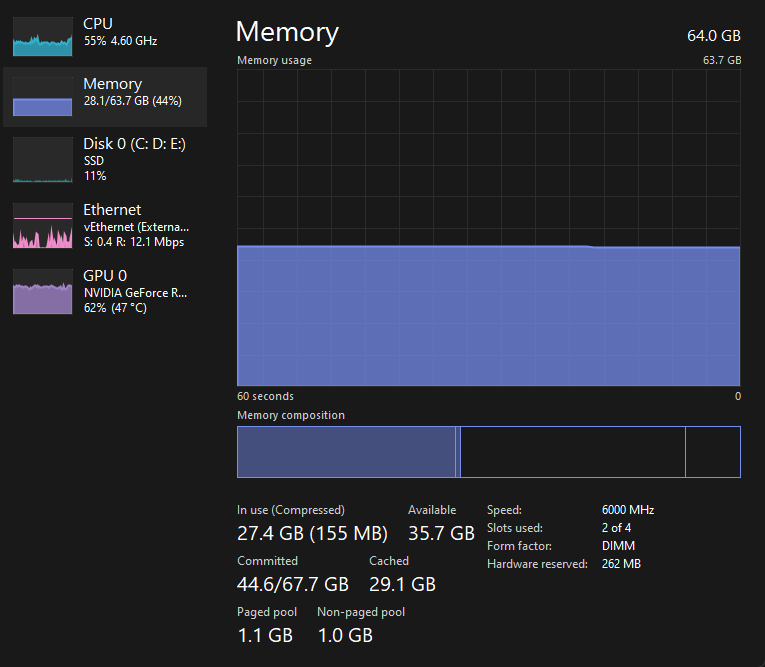Click the '1.0 GB' non-paged pool value

(345, 635)
